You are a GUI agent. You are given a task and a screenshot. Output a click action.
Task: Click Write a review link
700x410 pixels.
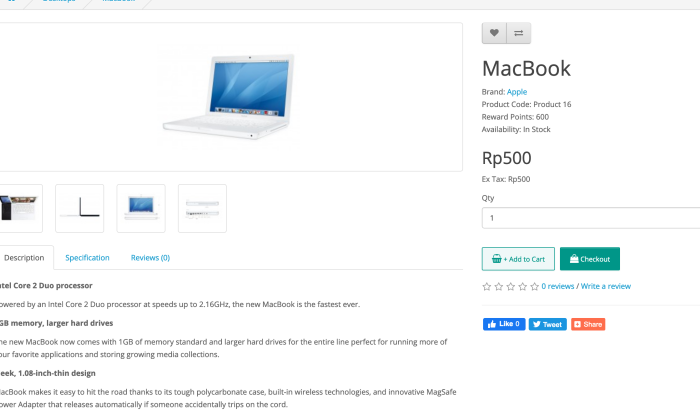click(606, 286)
